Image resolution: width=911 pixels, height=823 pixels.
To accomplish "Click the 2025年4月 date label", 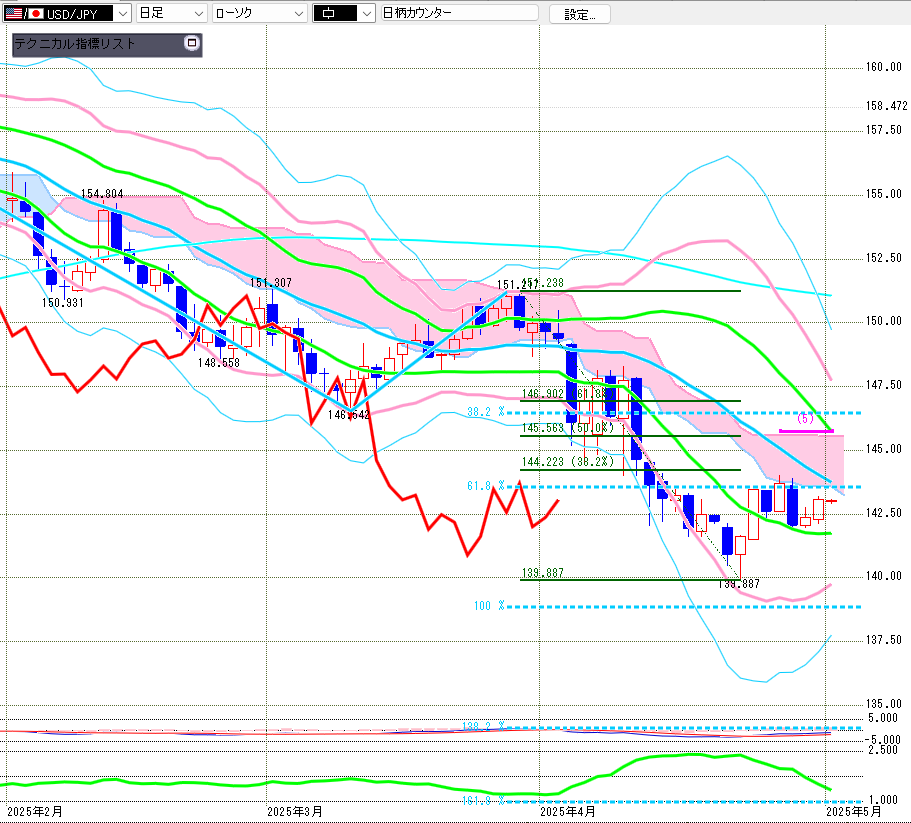I will [568, 811].
